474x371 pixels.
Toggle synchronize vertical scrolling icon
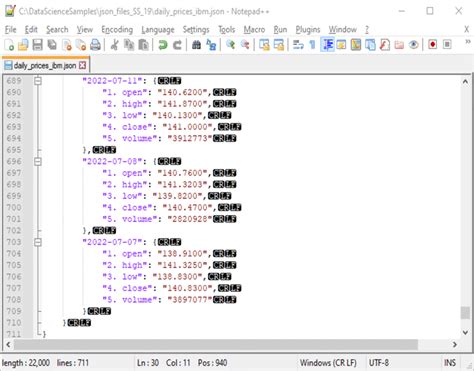(264, 45)
